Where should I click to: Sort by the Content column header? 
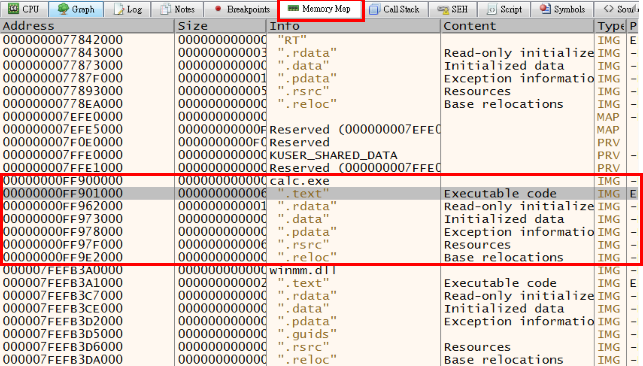(518, 26)
